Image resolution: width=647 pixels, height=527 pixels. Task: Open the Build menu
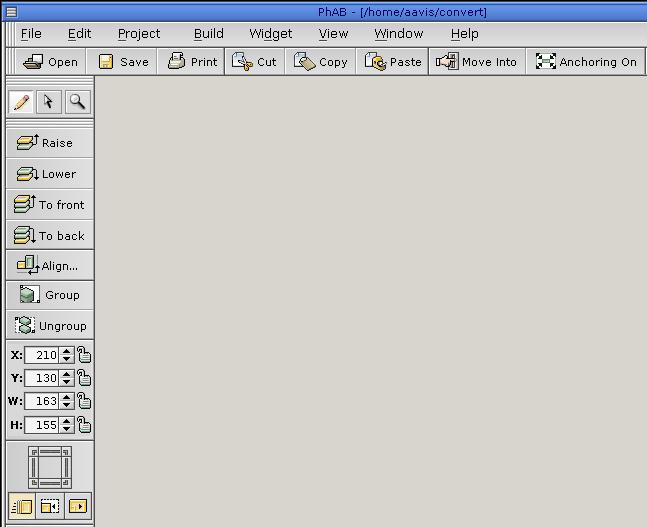pyautogui.click(x=208, y=33)
